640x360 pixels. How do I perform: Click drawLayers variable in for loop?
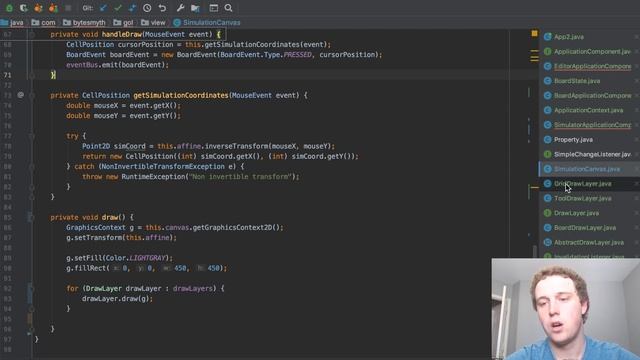coord(193,289)
